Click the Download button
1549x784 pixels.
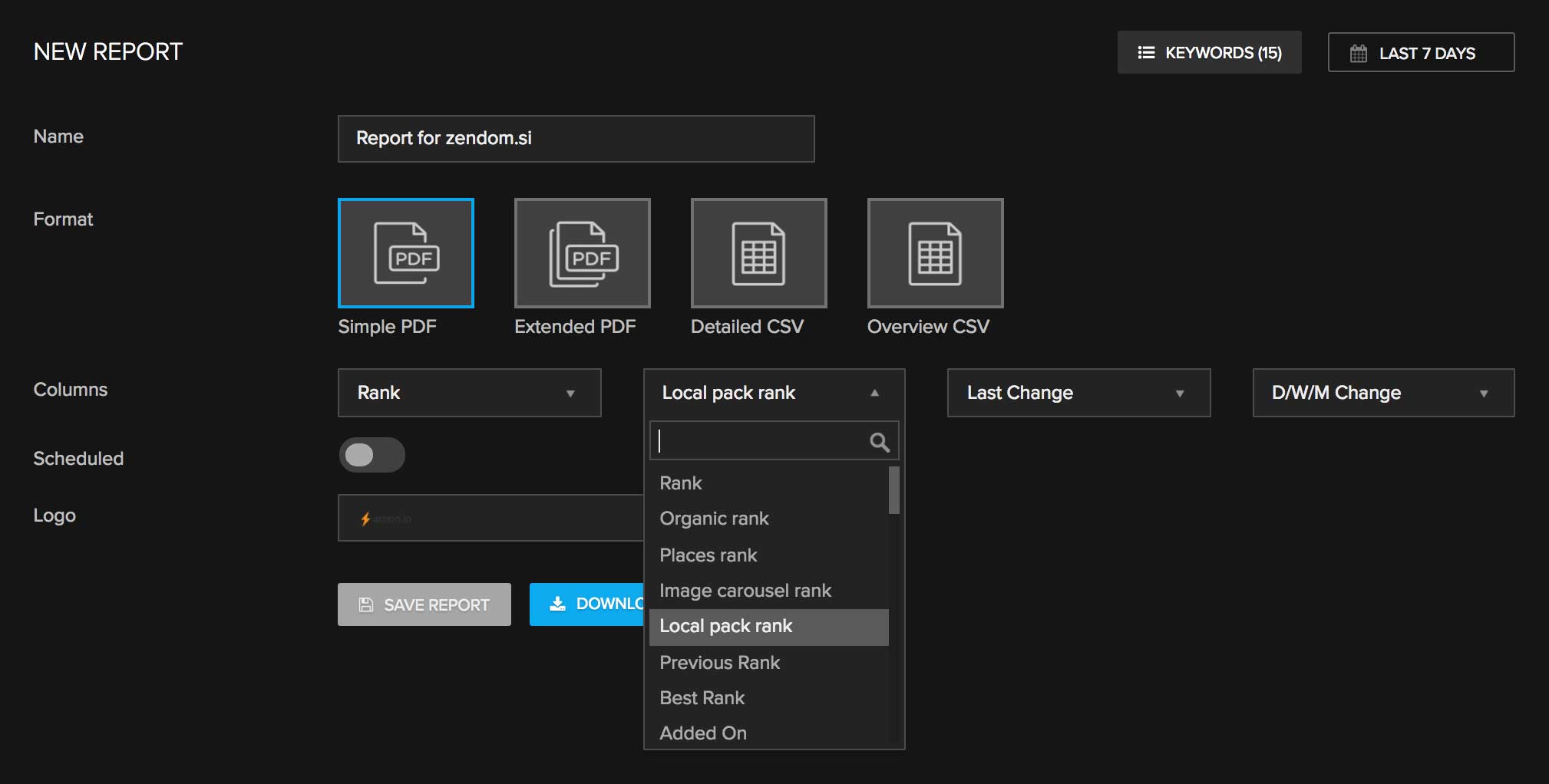coord(587,604)
